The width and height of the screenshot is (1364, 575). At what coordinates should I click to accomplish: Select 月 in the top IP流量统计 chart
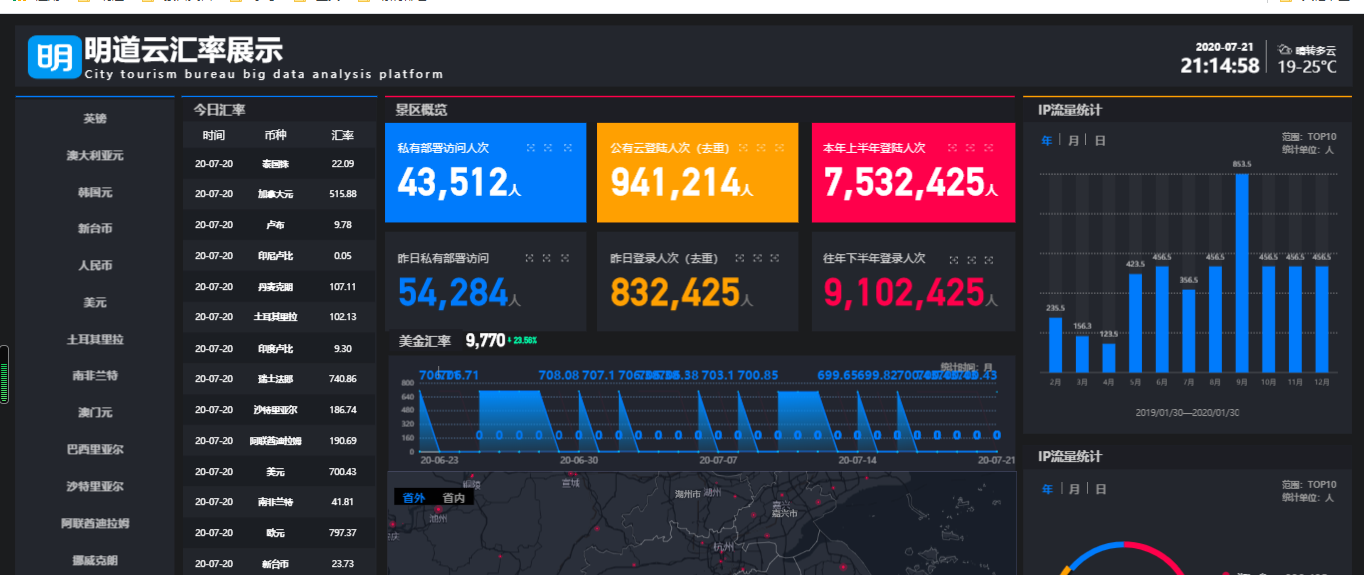click(x=1074, y=141)
